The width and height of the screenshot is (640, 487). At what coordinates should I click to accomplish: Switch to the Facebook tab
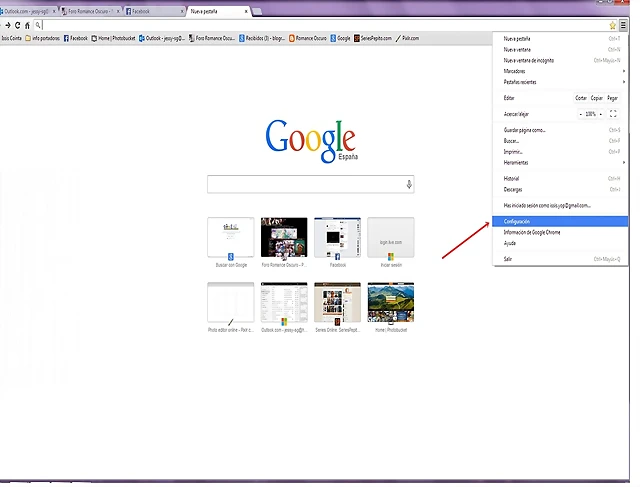(154, 11)
